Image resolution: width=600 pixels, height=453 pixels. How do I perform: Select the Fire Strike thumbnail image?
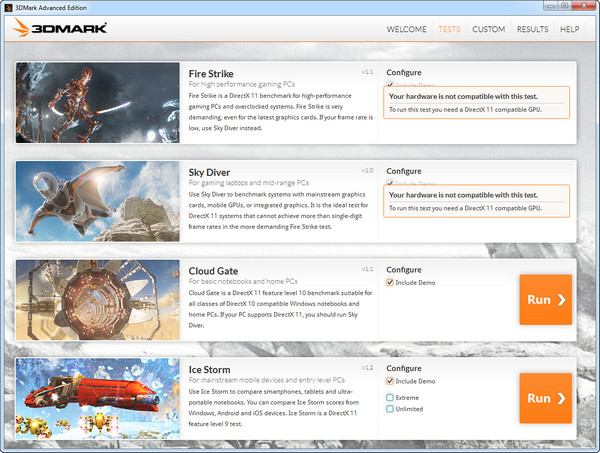coord(98,103)
